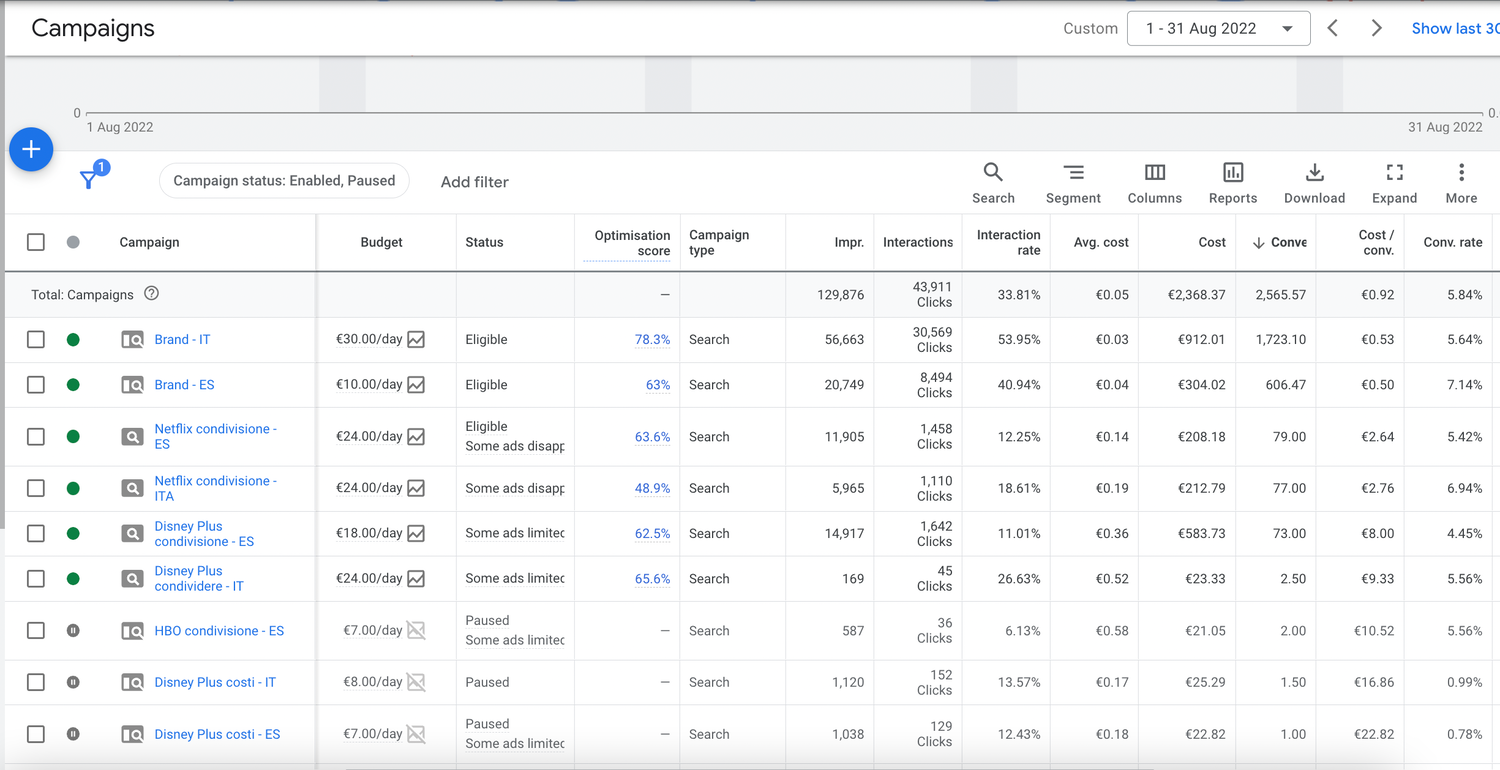This screenshot has width=1500, height=770.
Task: Click help icon next to Total: Campaigns
Action: (151, 294)
